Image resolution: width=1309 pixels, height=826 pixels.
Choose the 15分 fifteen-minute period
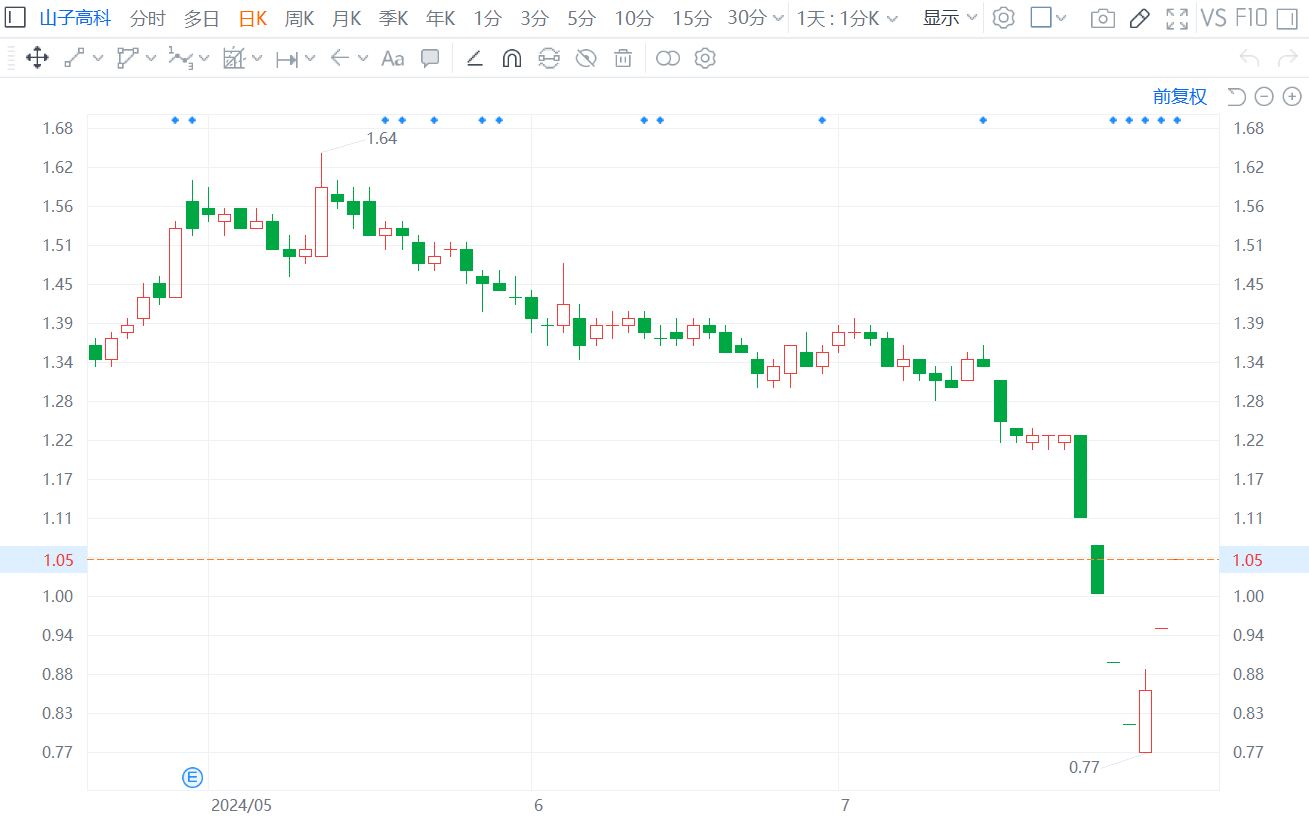click(x=691, y=18)
